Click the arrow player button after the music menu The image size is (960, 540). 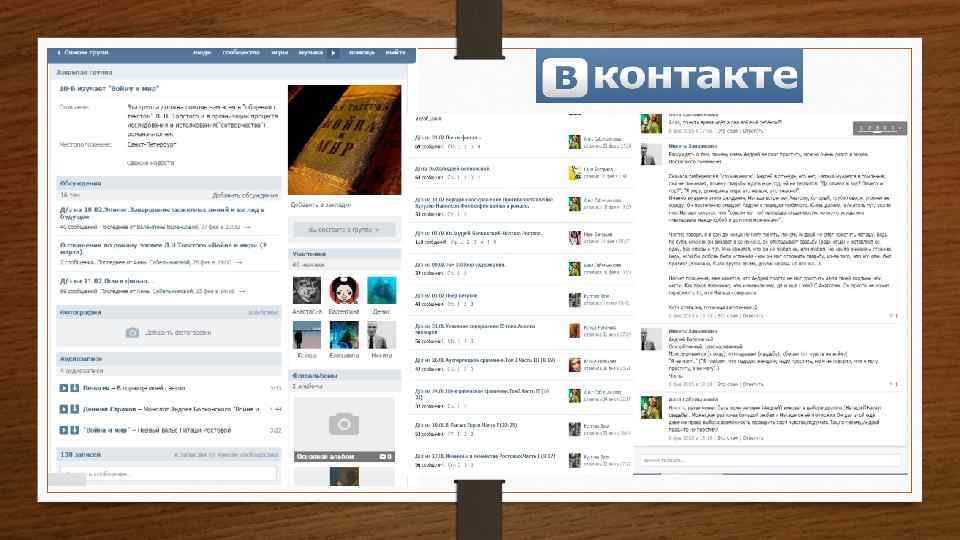333,53
